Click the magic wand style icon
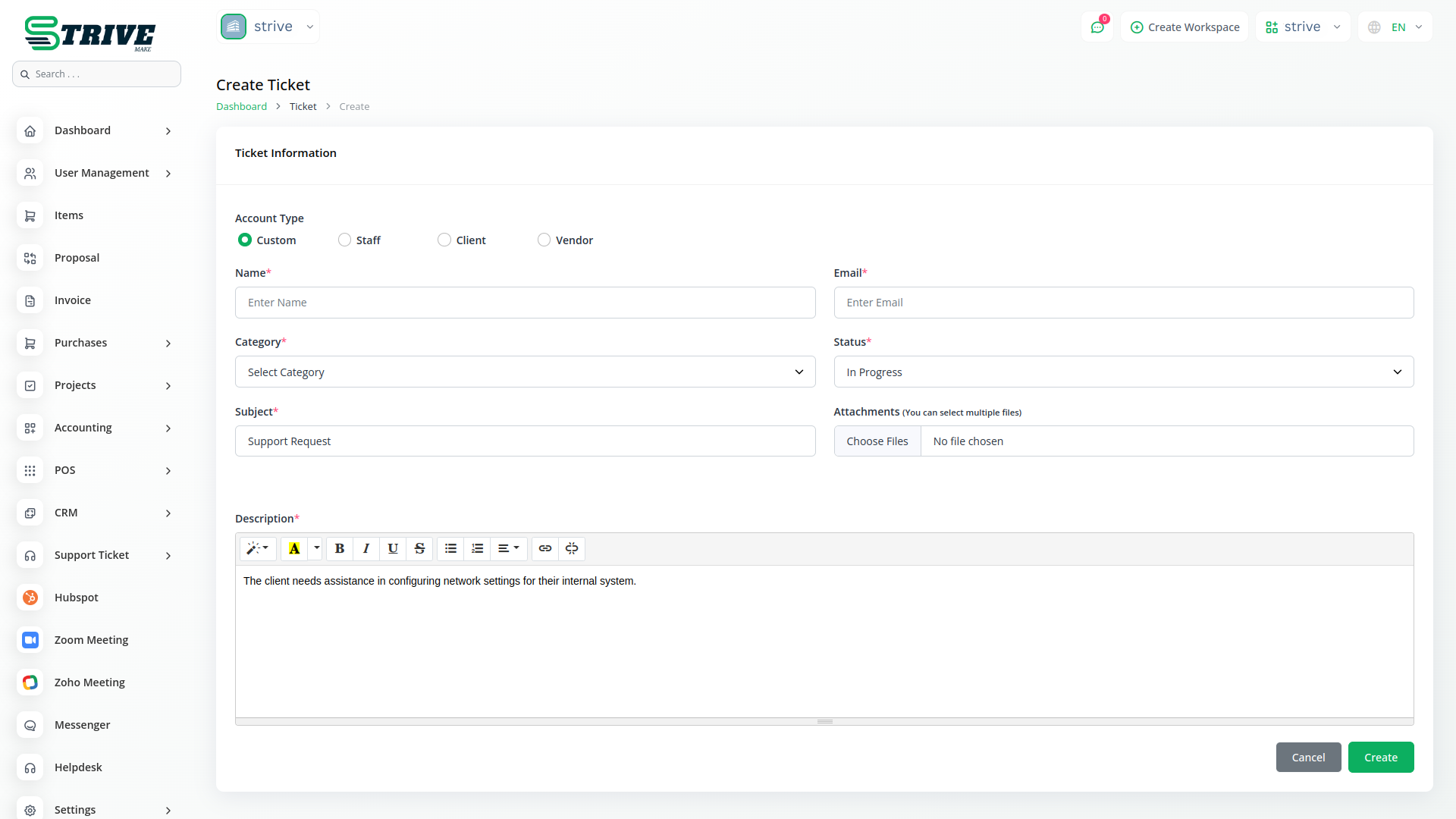This screenshot has height=819, width=1456. click(x=257, y=548)
